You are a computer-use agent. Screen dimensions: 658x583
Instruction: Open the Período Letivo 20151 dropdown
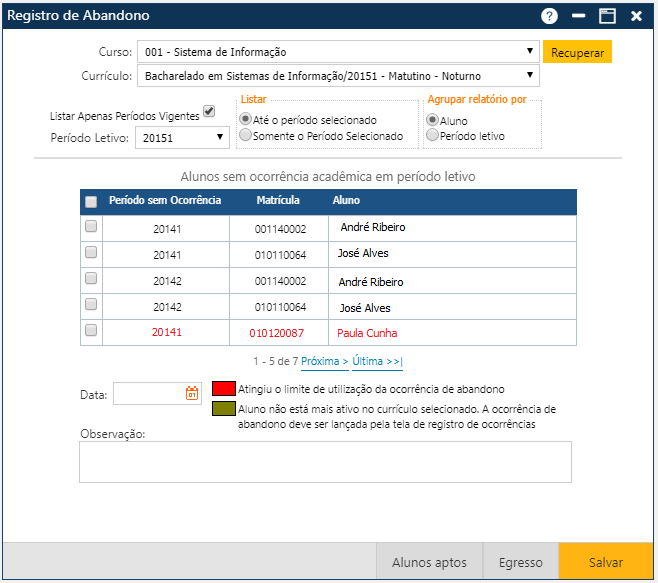pyautogui.click(x=220, y=138)
